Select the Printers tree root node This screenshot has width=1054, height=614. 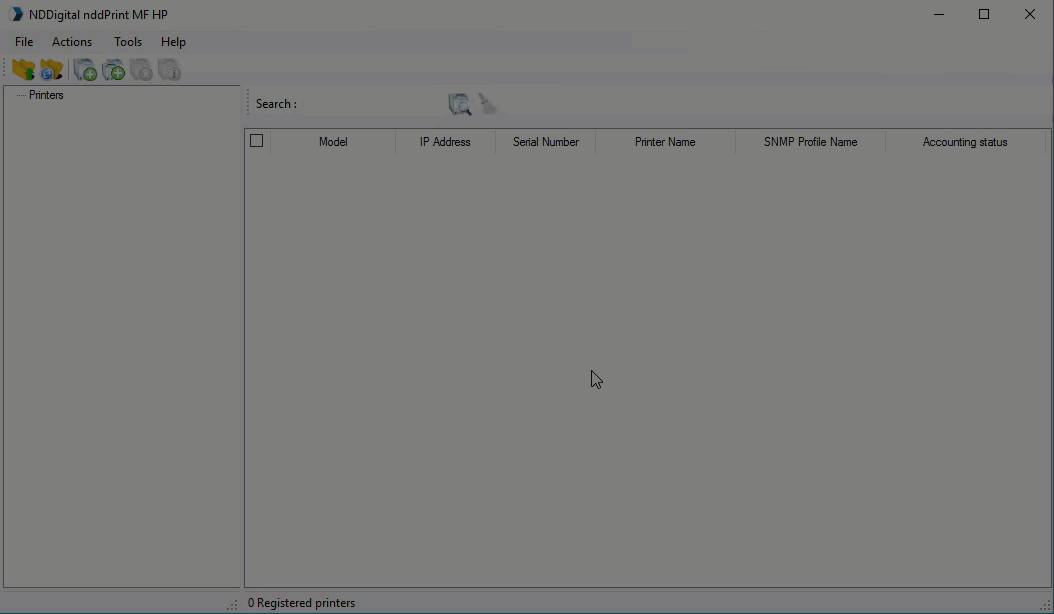pyautogui.click(x=46, y=95)
